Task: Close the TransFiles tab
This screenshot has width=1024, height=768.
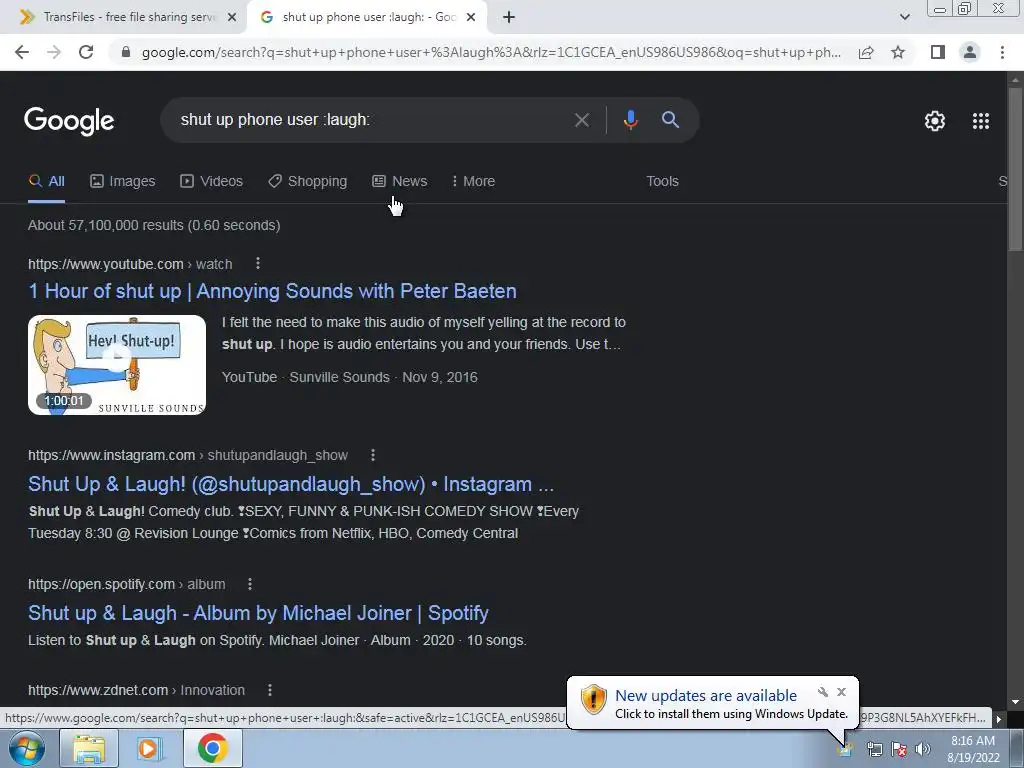Action: (232, 18)
